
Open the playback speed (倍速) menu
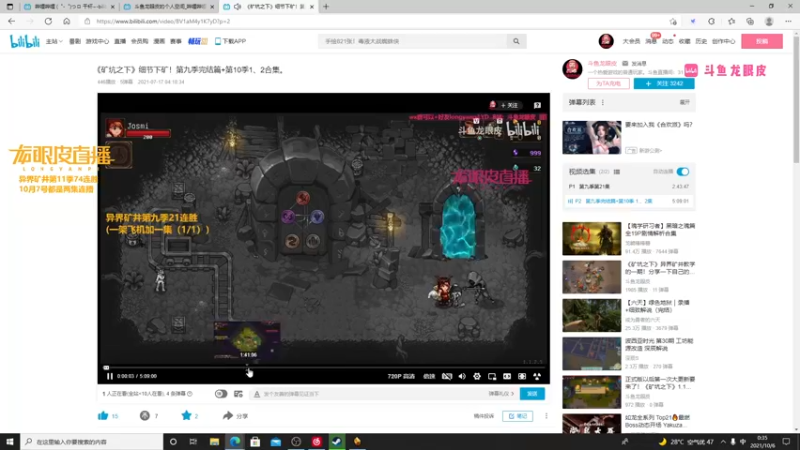point(429,376)
